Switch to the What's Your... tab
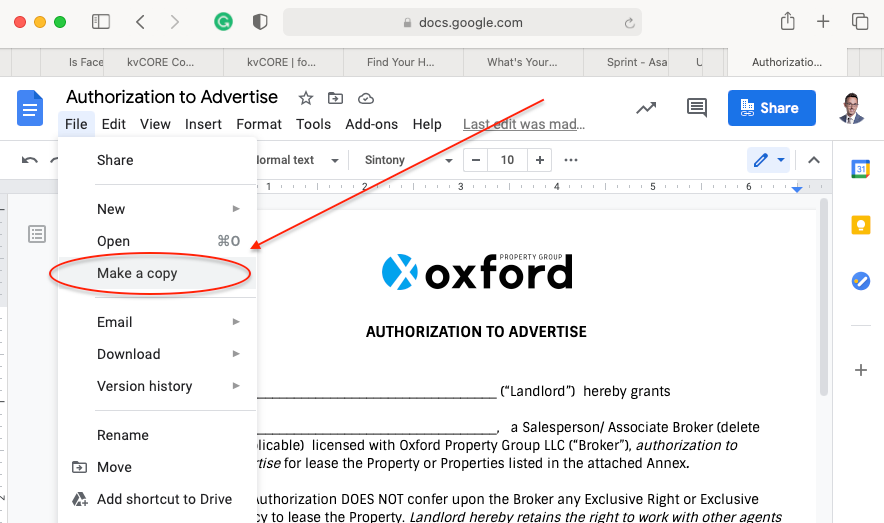 523,62
